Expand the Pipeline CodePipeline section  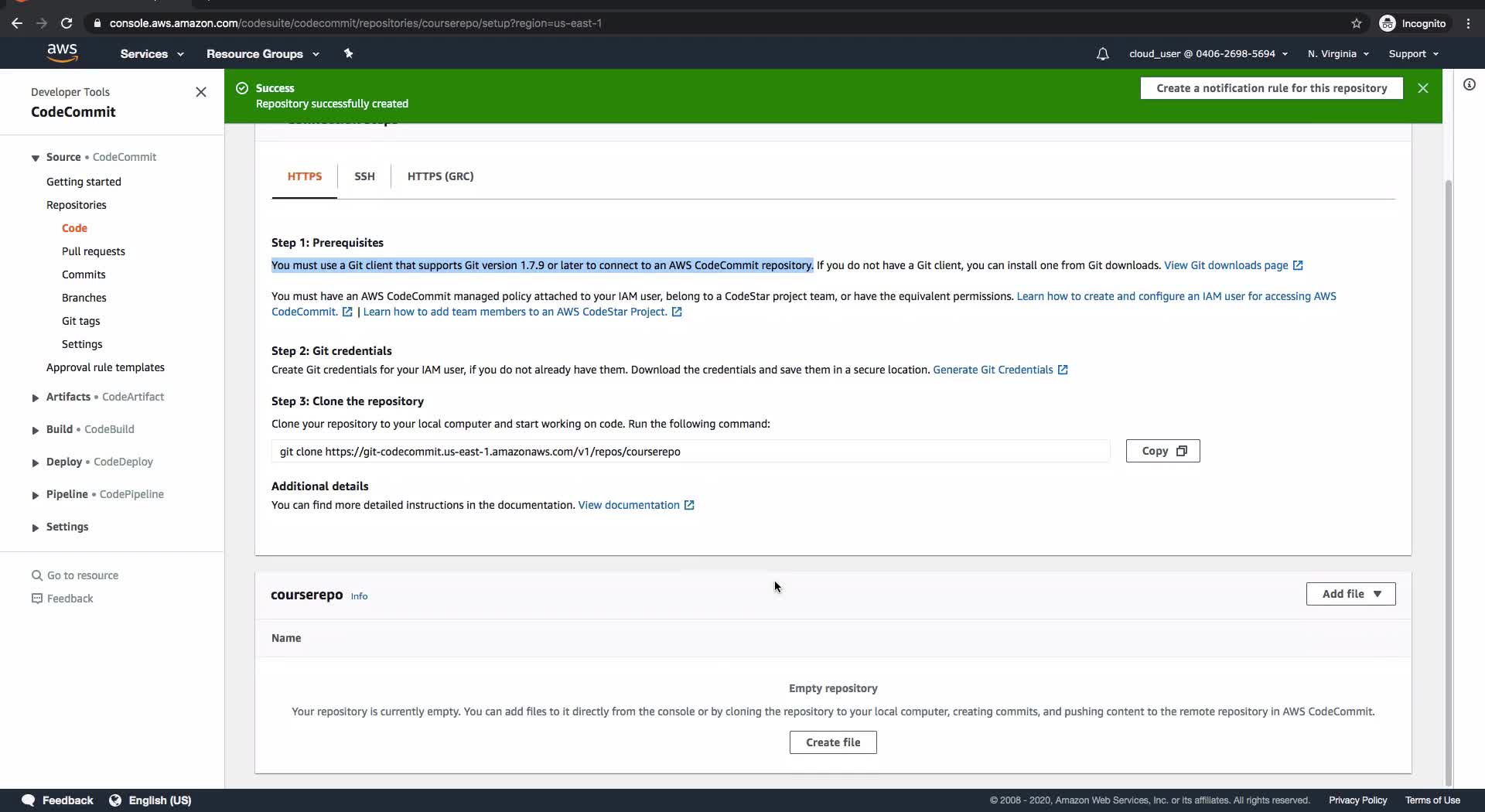point(36,495)
